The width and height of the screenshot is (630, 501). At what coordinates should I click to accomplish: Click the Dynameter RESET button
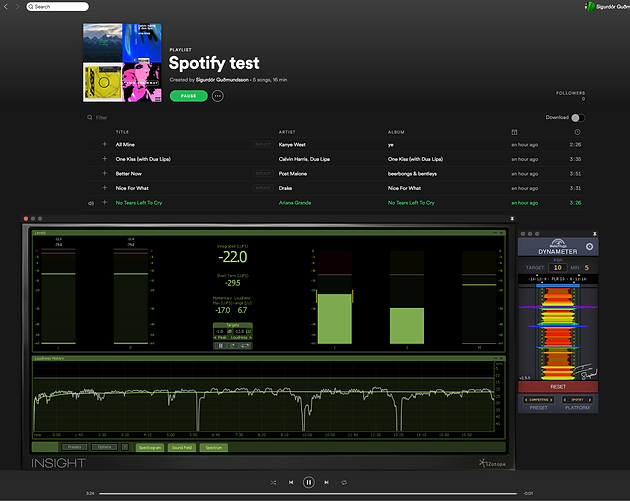click(x=558, y=386)
